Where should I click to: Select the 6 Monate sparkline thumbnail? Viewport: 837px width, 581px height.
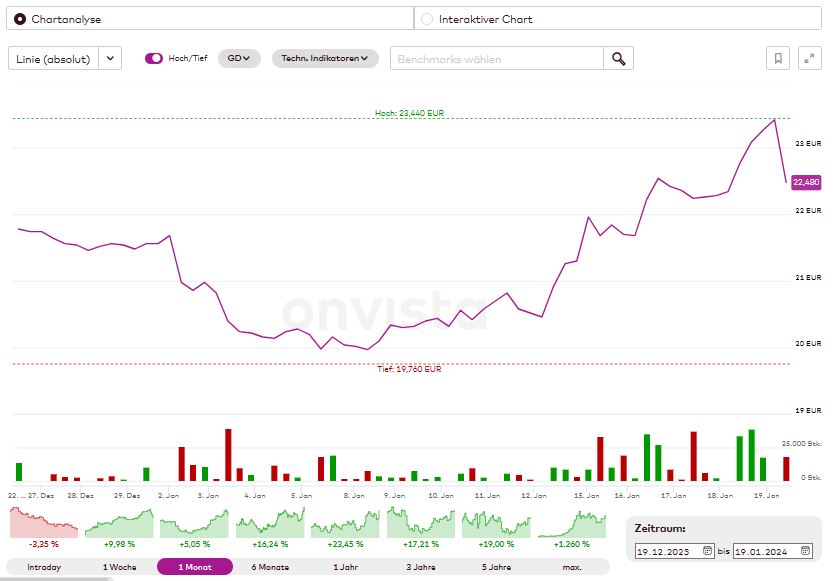coord(269,521)
